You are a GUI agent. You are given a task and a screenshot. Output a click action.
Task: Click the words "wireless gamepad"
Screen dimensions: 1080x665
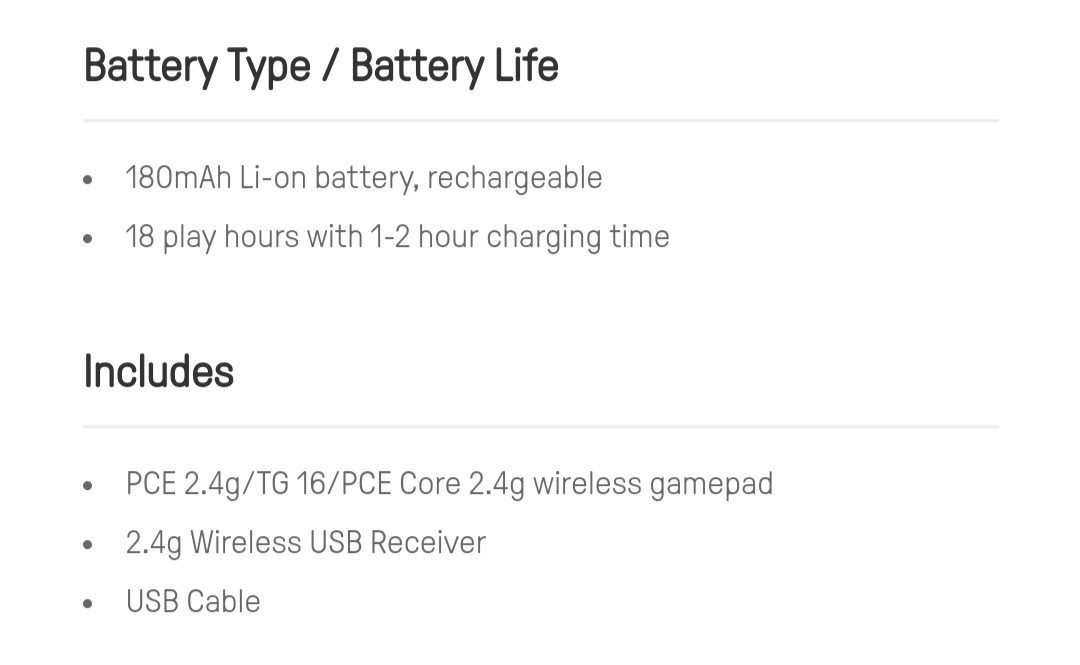click(652, 484)
